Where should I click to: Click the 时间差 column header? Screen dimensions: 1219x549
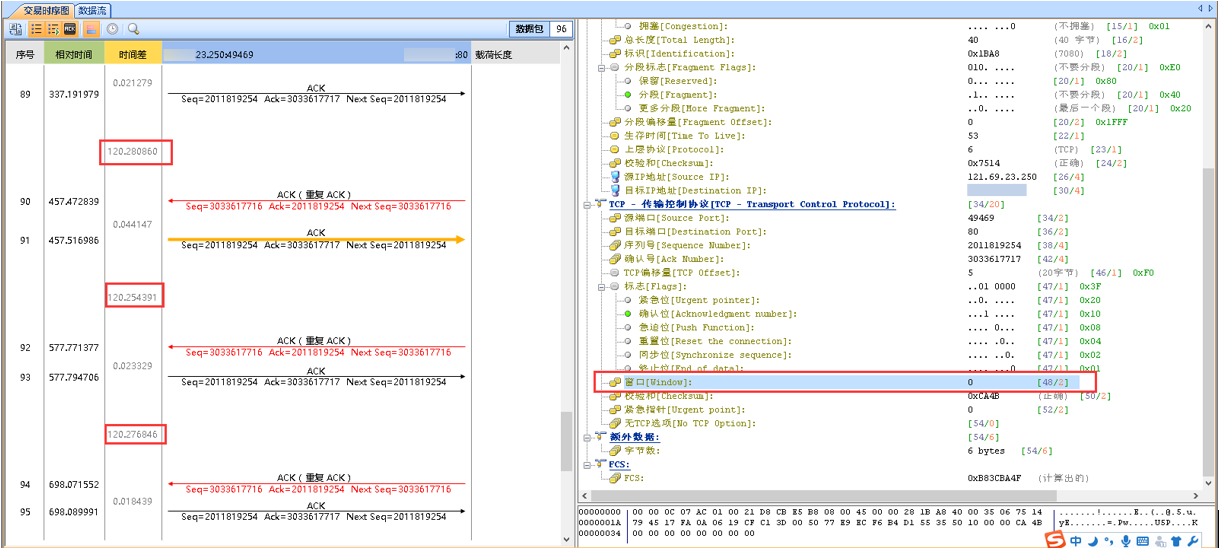point(133,55)
